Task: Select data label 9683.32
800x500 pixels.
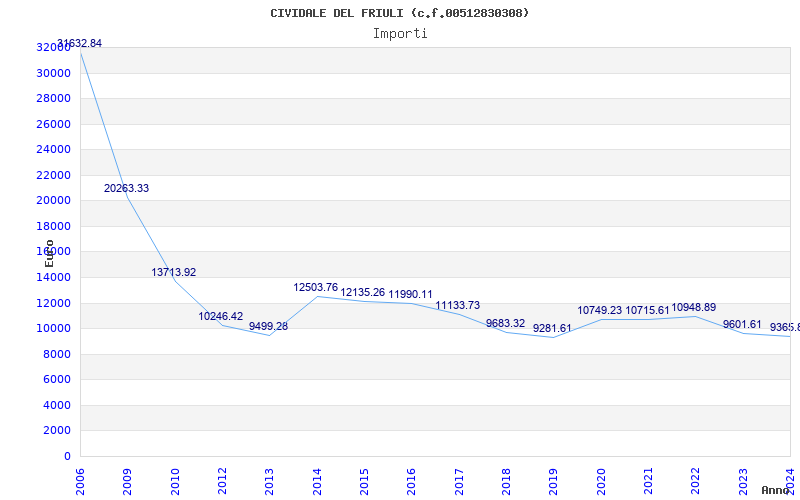Action: [x=505, y=323]
